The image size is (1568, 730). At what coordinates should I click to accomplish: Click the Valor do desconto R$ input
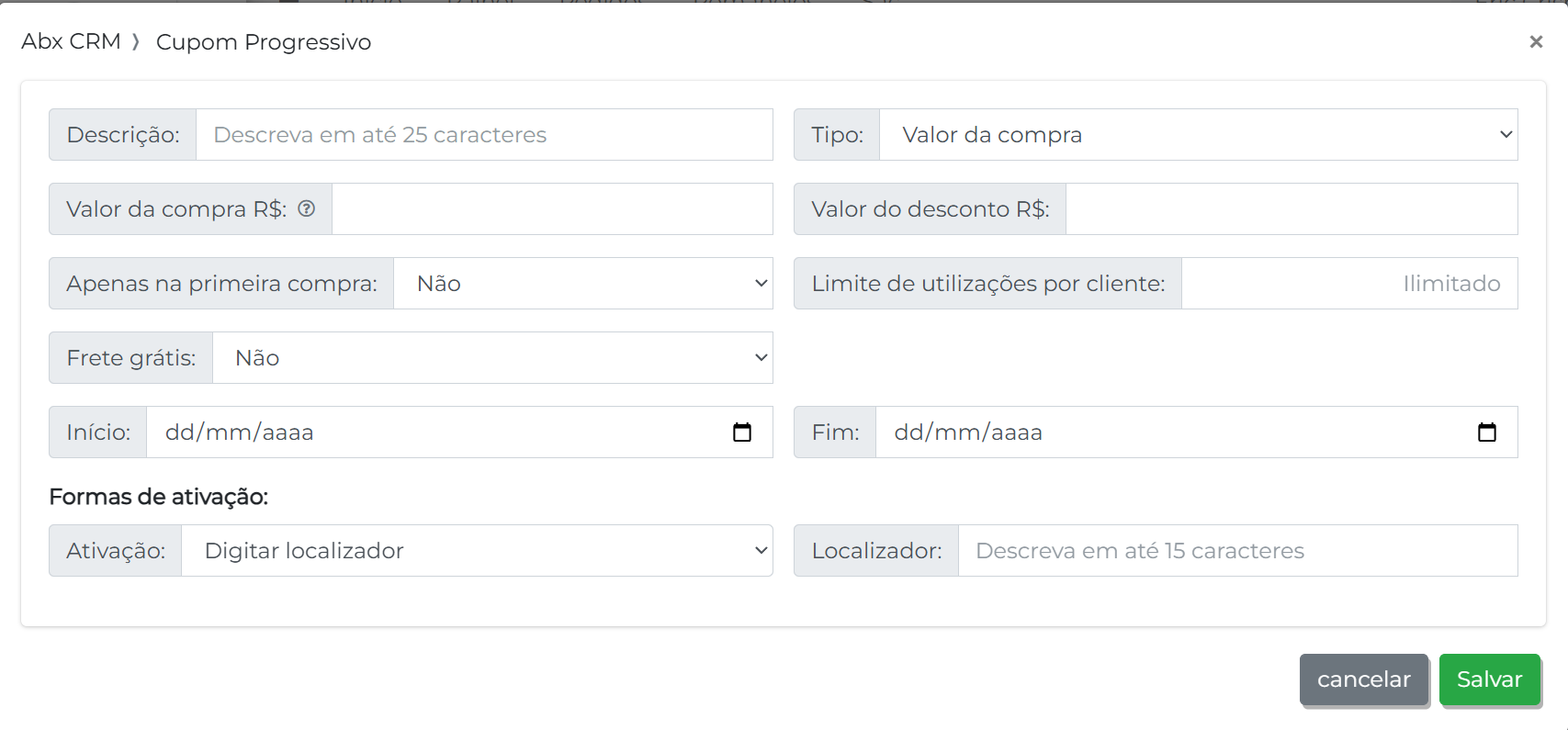1291,209
